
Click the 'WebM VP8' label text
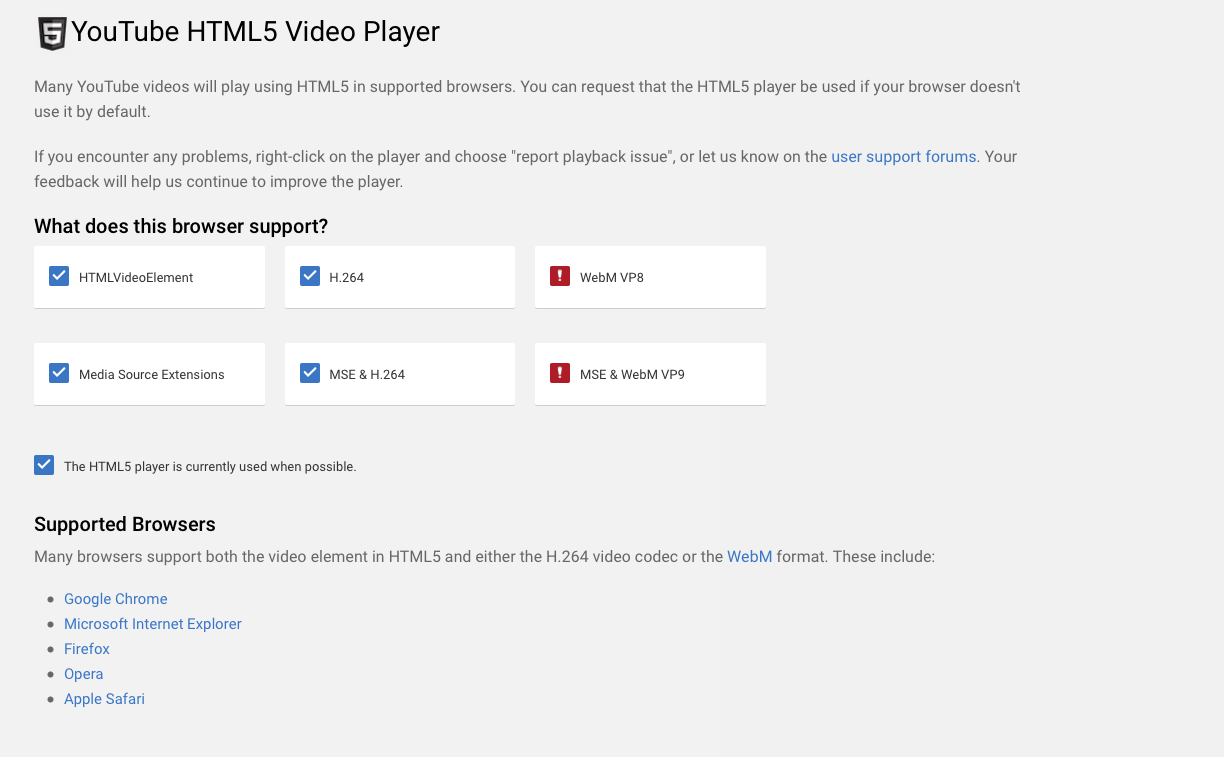click(612, 278)
